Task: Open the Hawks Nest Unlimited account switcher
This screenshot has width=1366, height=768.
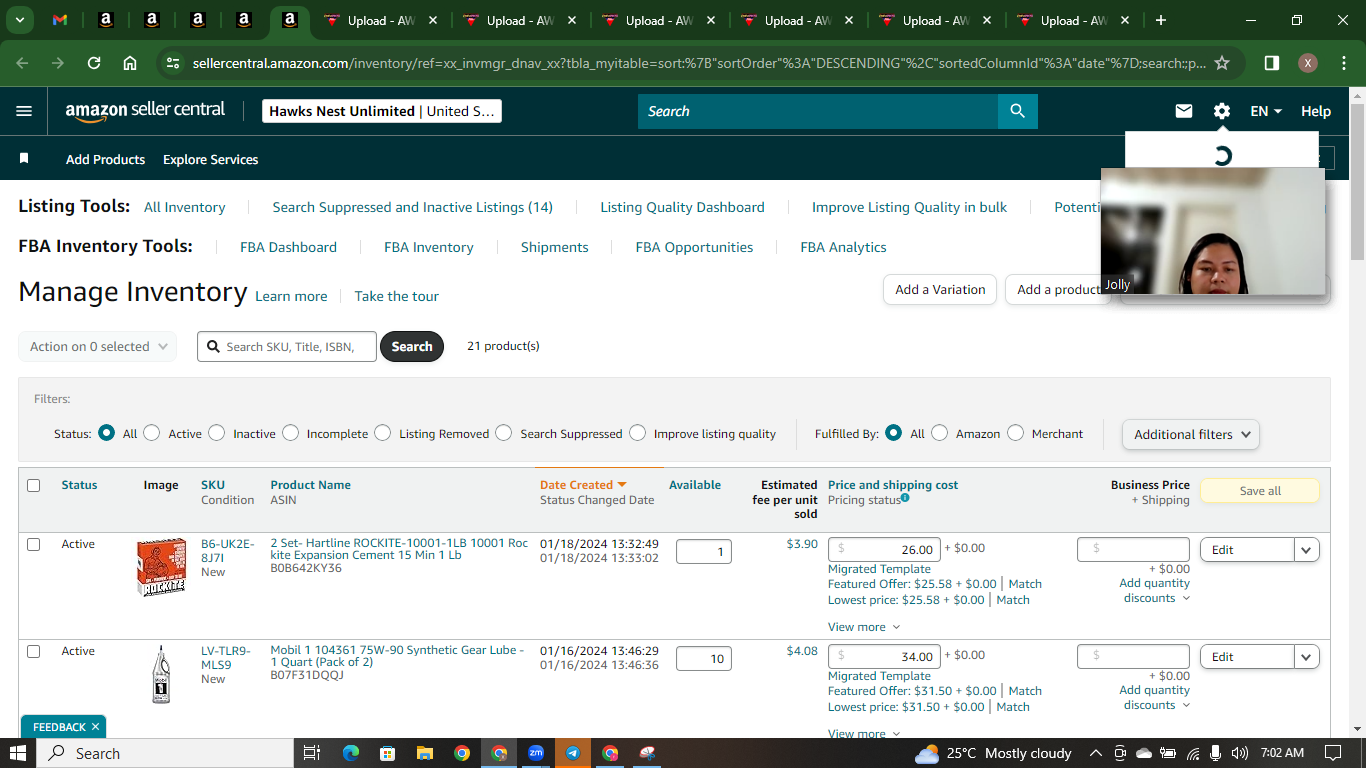Action: tap(382, 111)
